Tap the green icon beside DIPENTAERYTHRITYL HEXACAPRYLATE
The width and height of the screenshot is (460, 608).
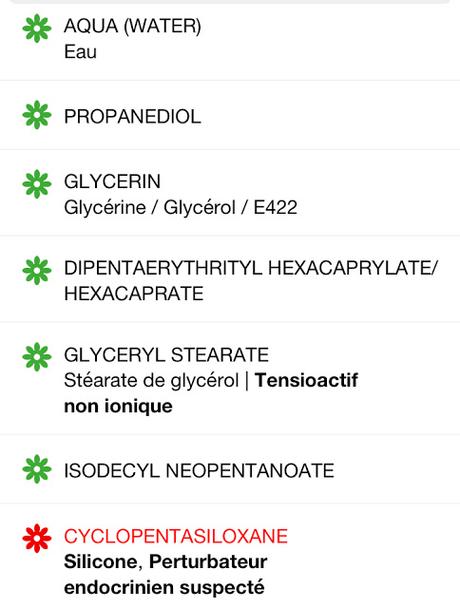click(x=37, y=271)
